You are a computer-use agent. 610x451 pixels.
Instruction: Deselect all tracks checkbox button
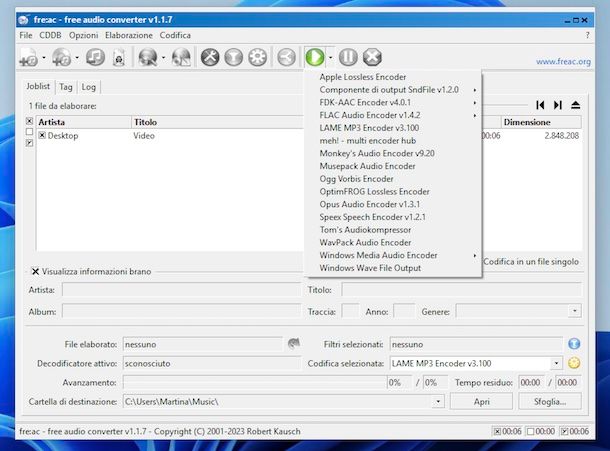click(x=29, y=132)
